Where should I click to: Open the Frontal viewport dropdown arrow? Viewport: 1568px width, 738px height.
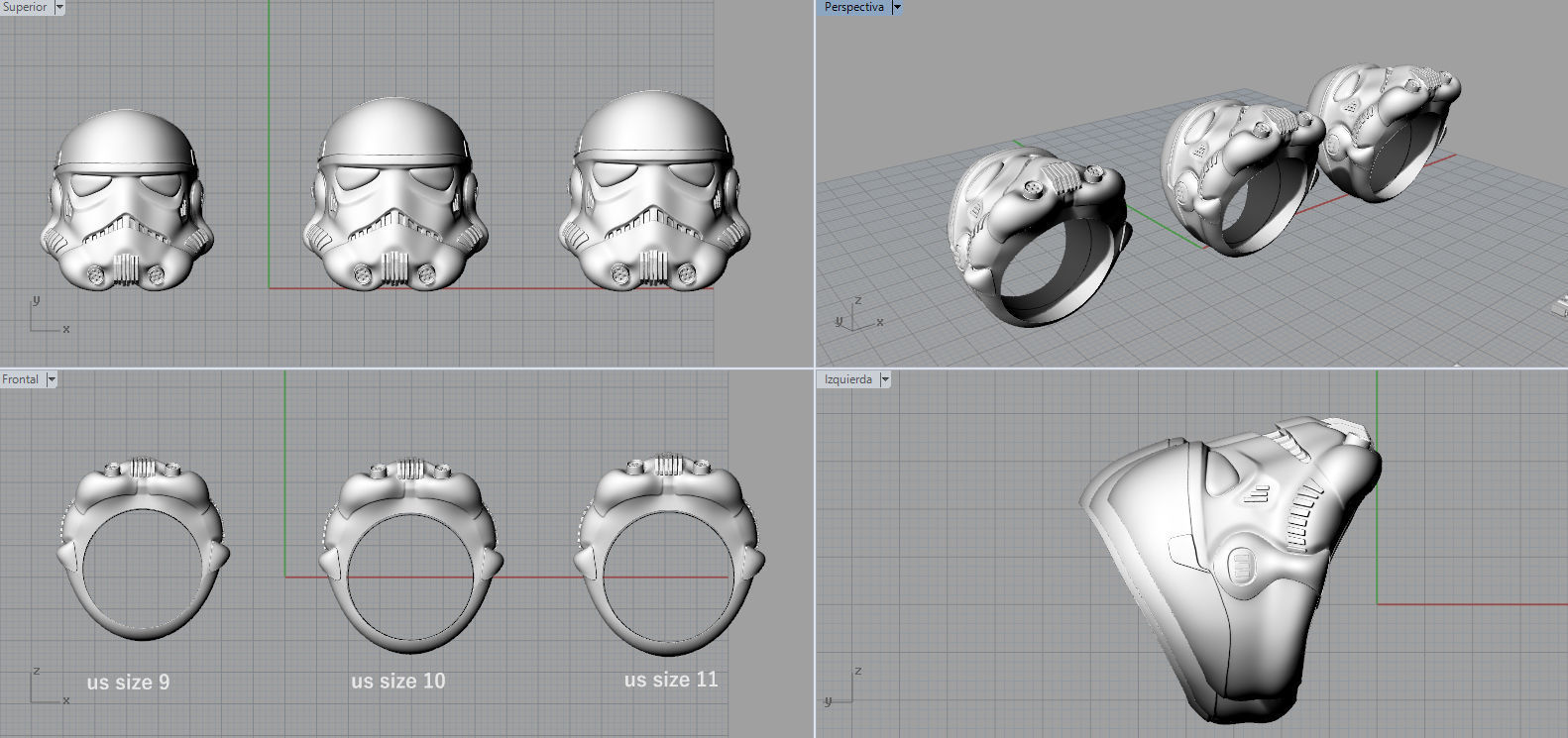click(x=52, y=379)
